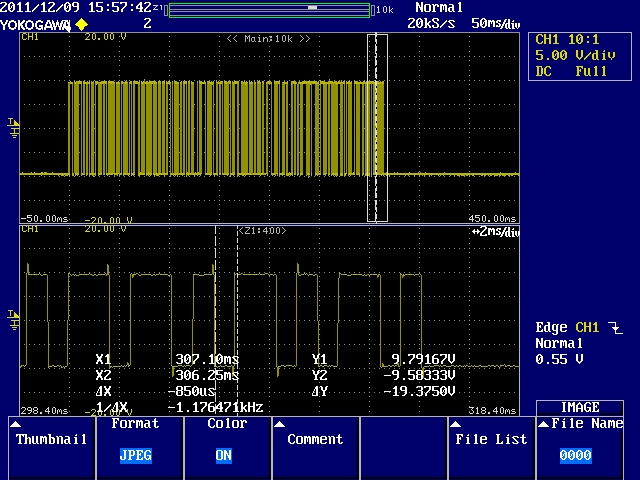Change the image Format JPEG setting
This screenshot has height=480, width=640.
pyautogui.click(x=140, y=447)
